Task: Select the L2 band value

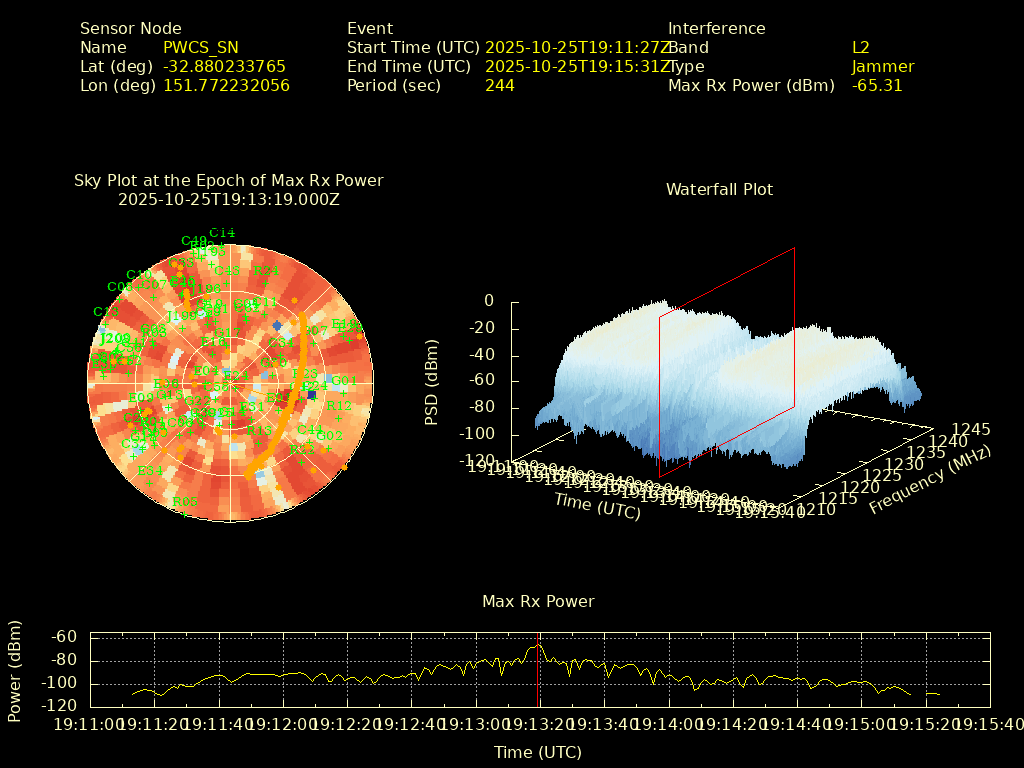Action: pos(861,48)
